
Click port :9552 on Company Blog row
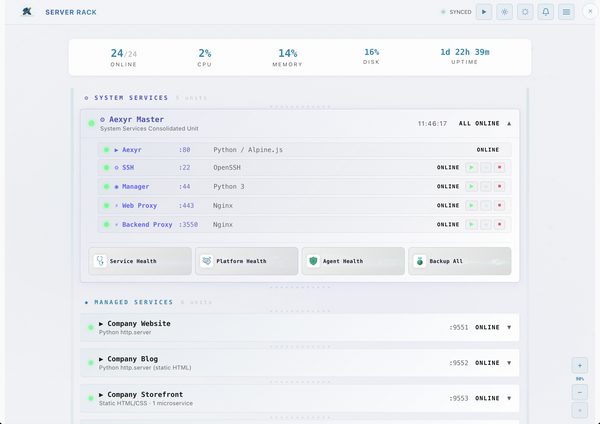[459, 363]
